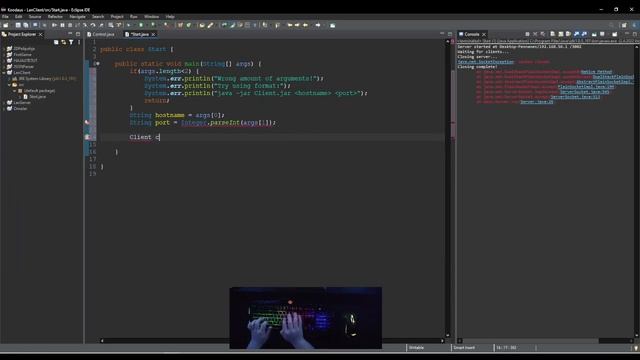The height and width of the screenshot is (360, 640).
Task: Click the Native Method stack trace link
Action: click(596, 72)
